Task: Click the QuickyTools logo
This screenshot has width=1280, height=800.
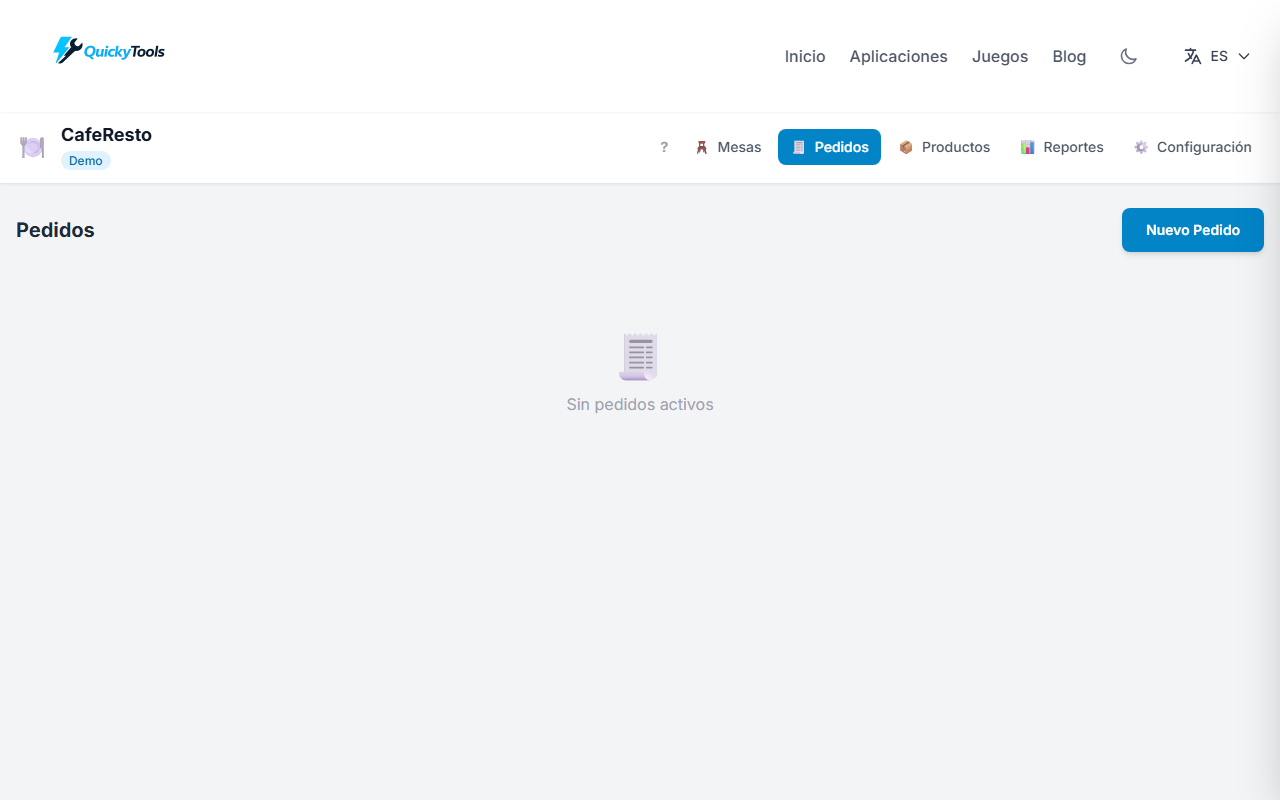Action: point(108,50)
